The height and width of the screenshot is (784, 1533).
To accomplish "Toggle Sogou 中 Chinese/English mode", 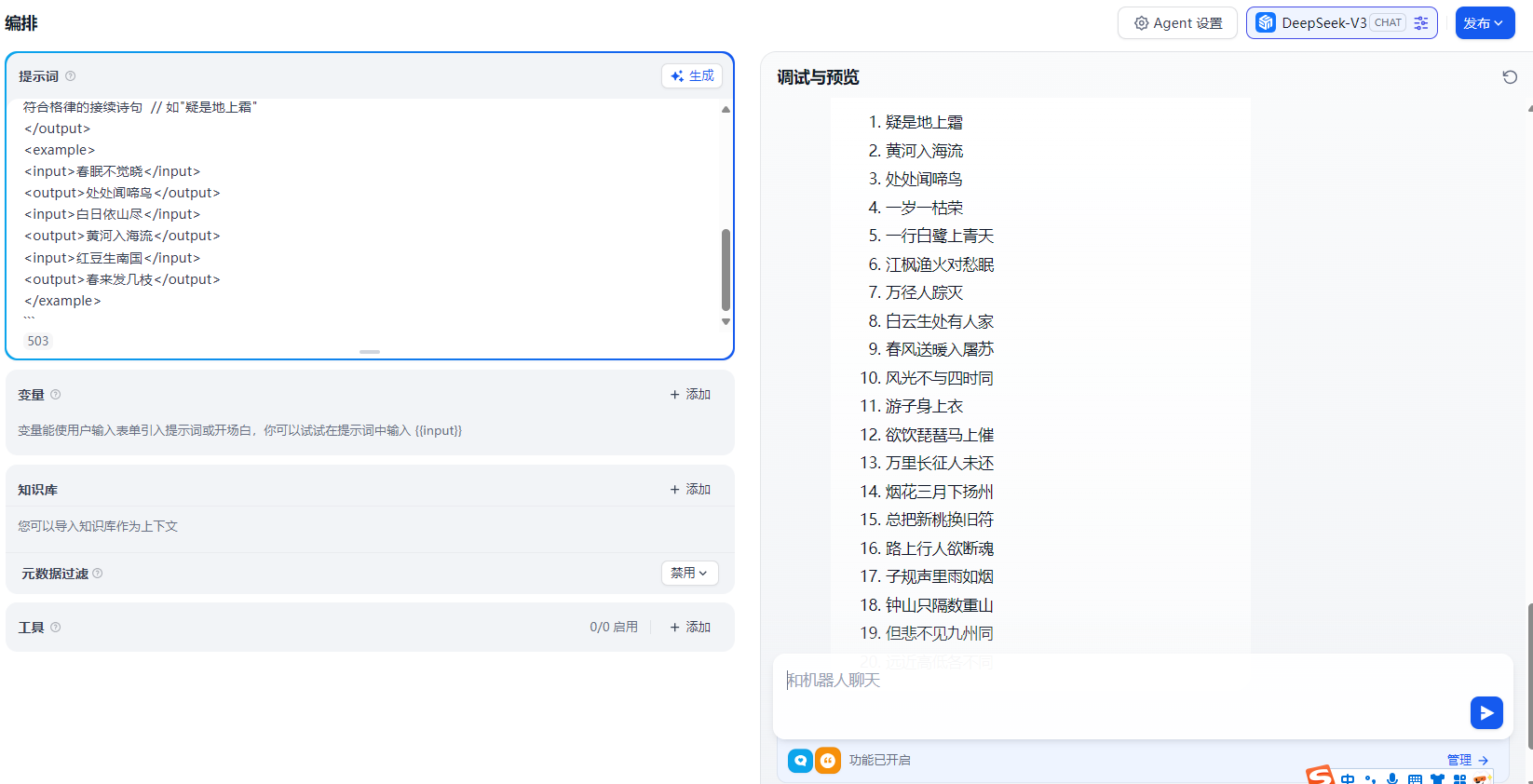I will click(x=1348, y=779).
